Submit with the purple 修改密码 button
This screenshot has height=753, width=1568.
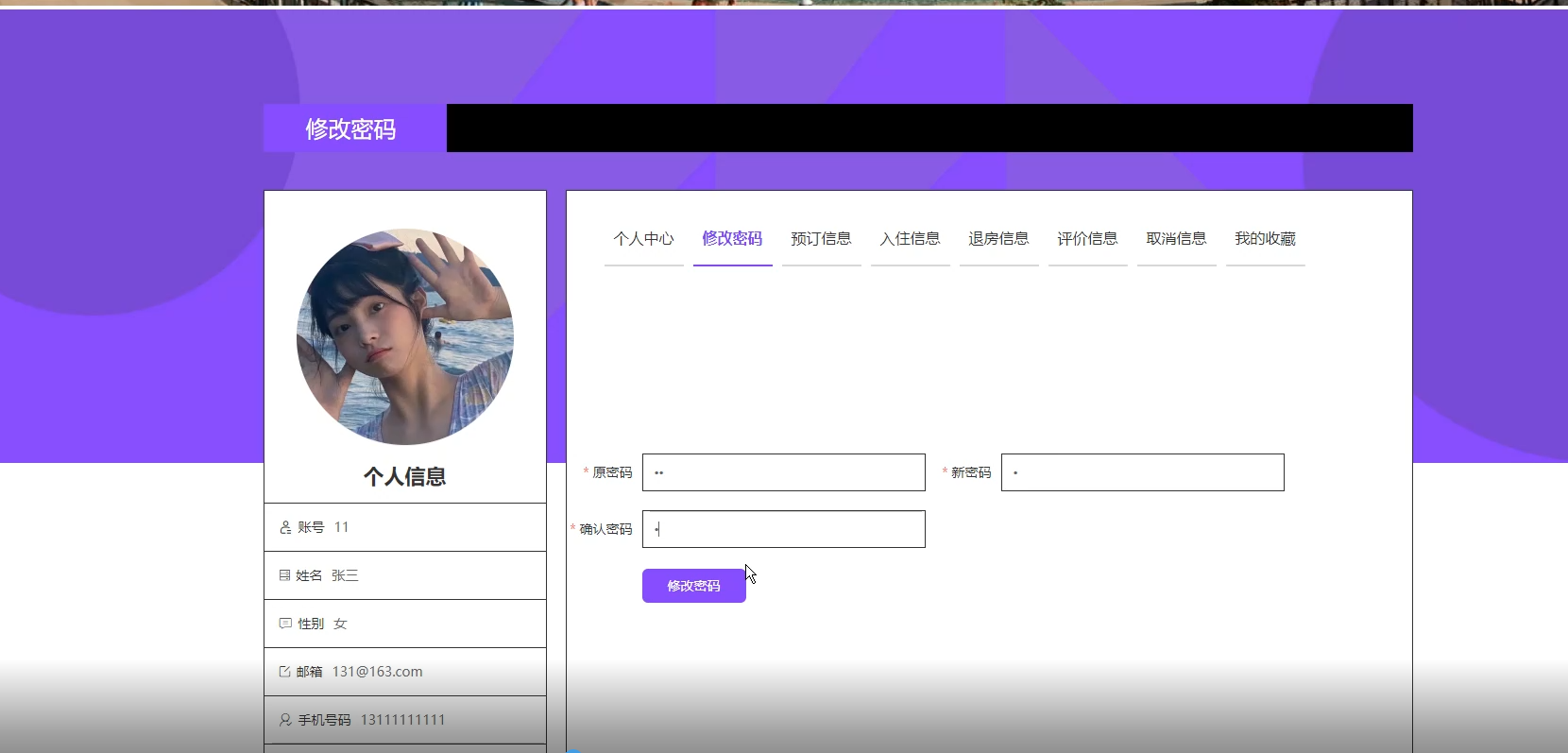(x=694, y=586)
